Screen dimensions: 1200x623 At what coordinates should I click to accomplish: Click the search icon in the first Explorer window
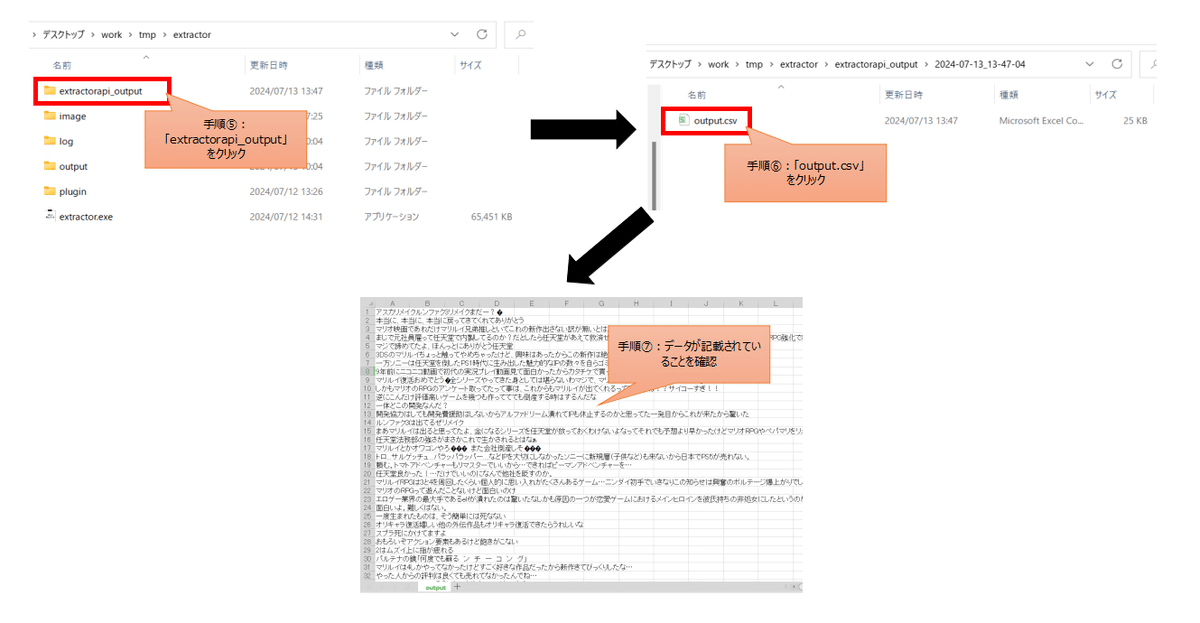pyautogui.click(x=518, y=34)
